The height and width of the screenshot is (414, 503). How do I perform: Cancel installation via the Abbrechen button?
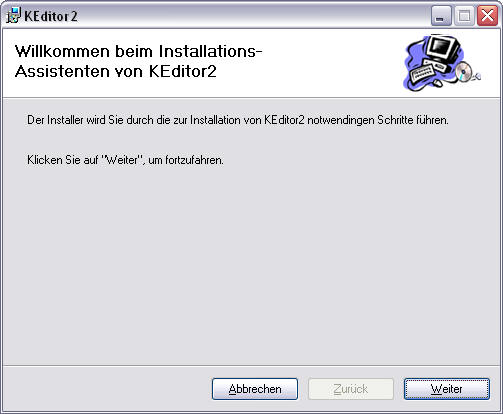[255, 389]
